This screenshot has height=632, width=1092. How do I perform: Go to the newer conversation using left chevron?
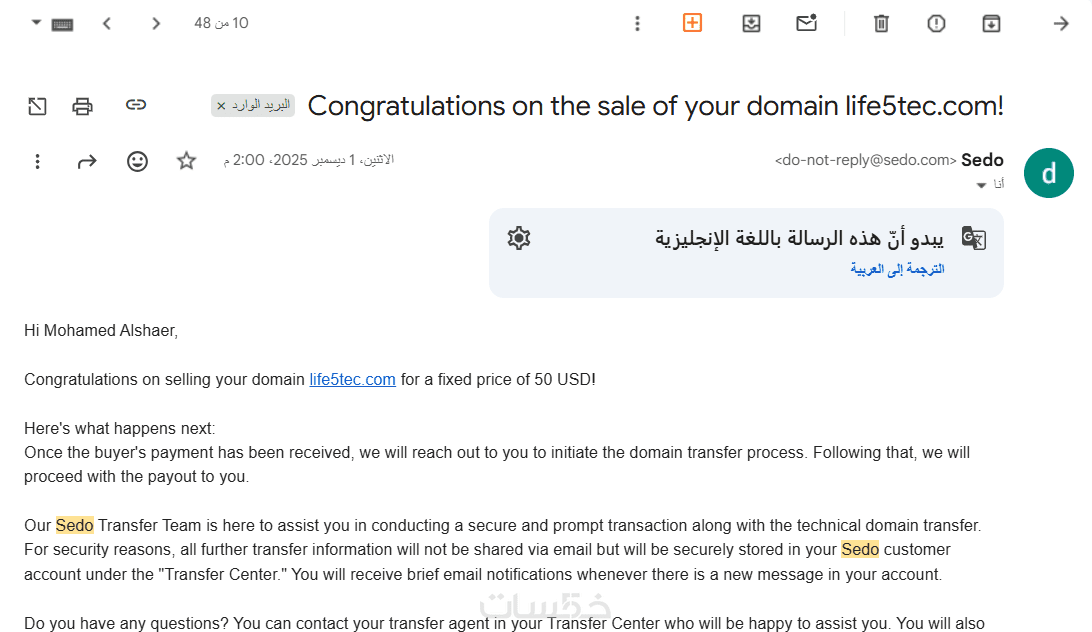(x=107, y=23)
